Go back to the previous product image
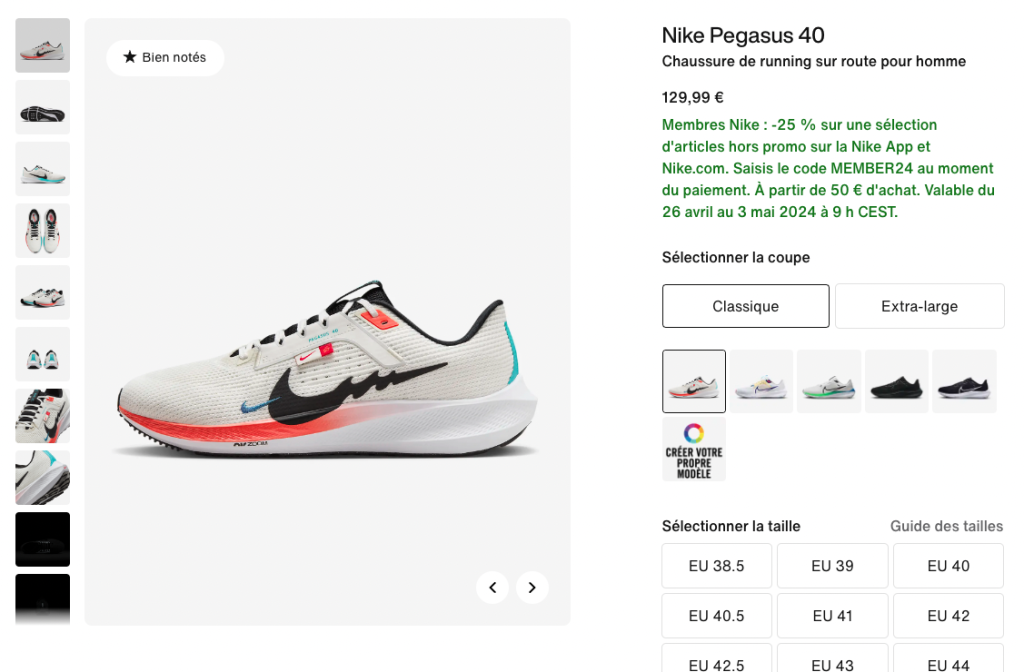1024x672 pixels. [492, 588]
